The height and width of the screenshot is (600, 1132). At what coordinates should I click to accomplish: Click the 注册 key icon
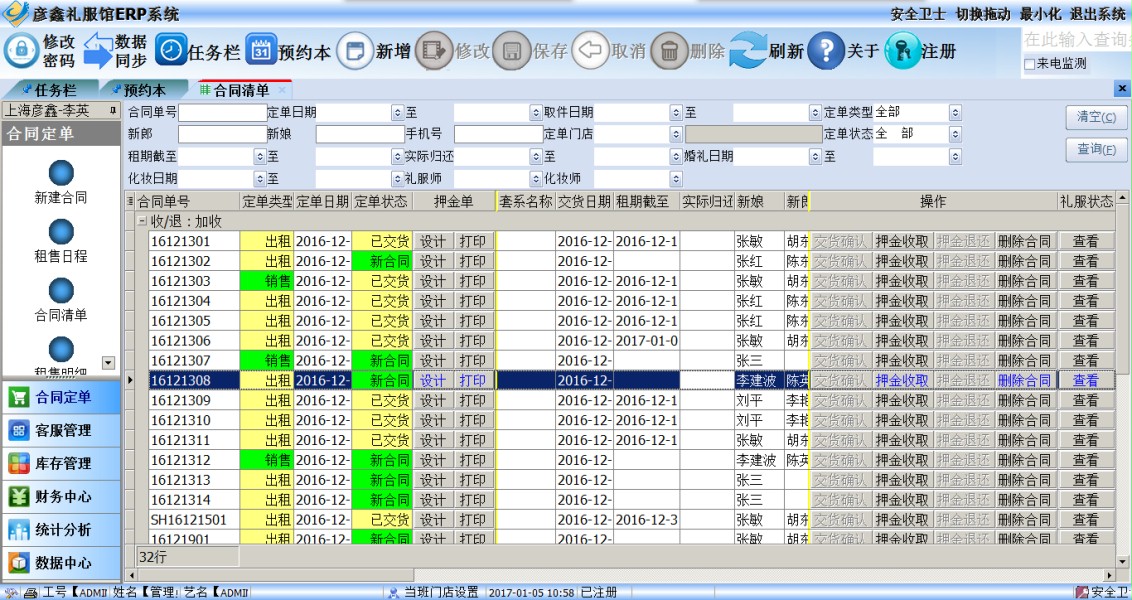coord(902,50)
